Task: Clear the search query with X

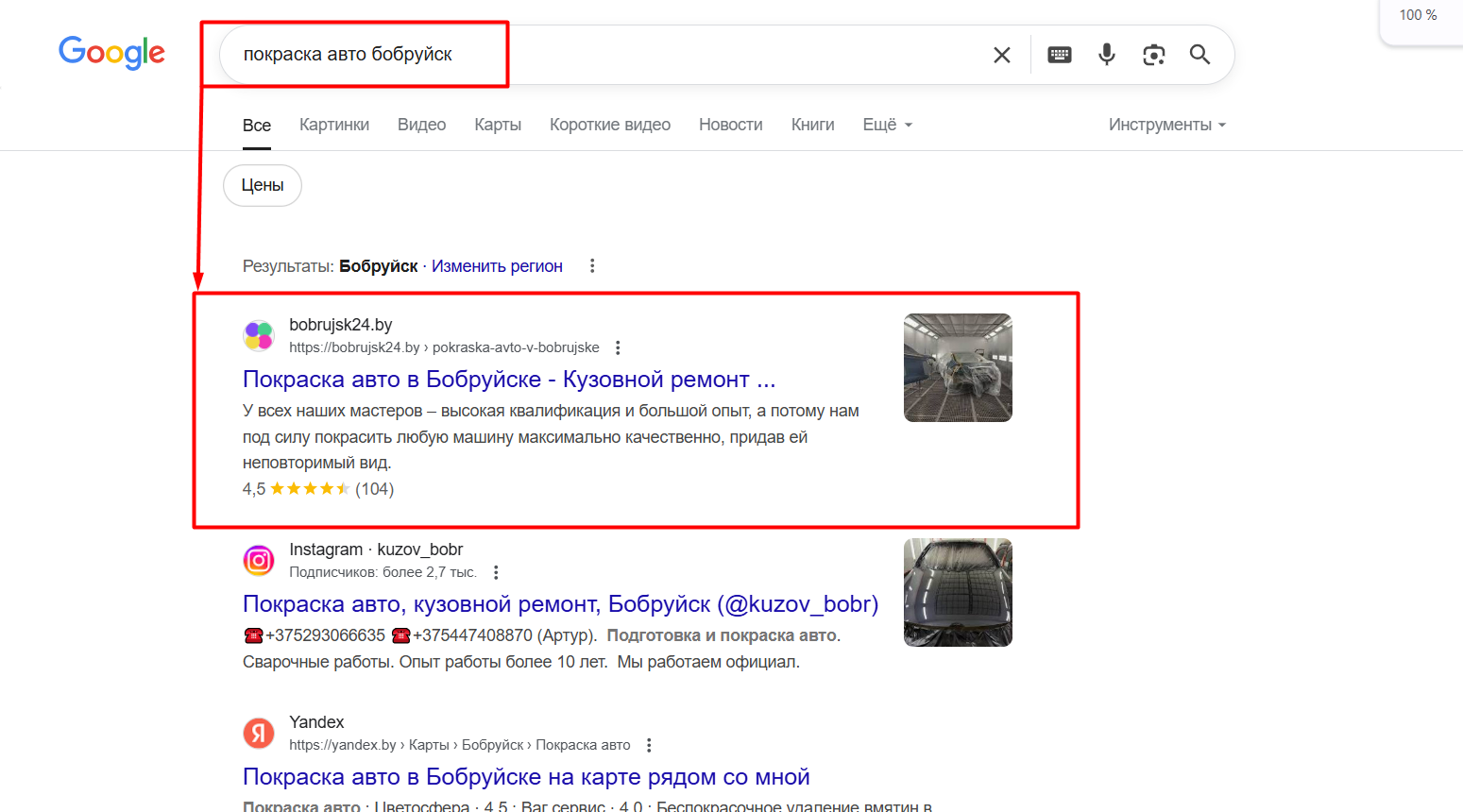Action: coord(1002,55)
